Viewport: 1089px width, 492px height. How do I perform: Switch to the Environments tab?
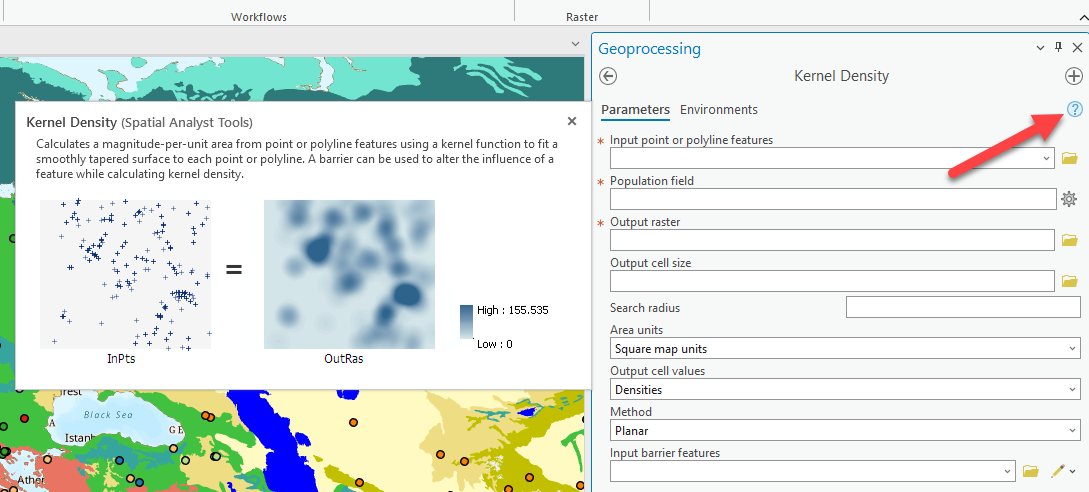tap(718, 110)
